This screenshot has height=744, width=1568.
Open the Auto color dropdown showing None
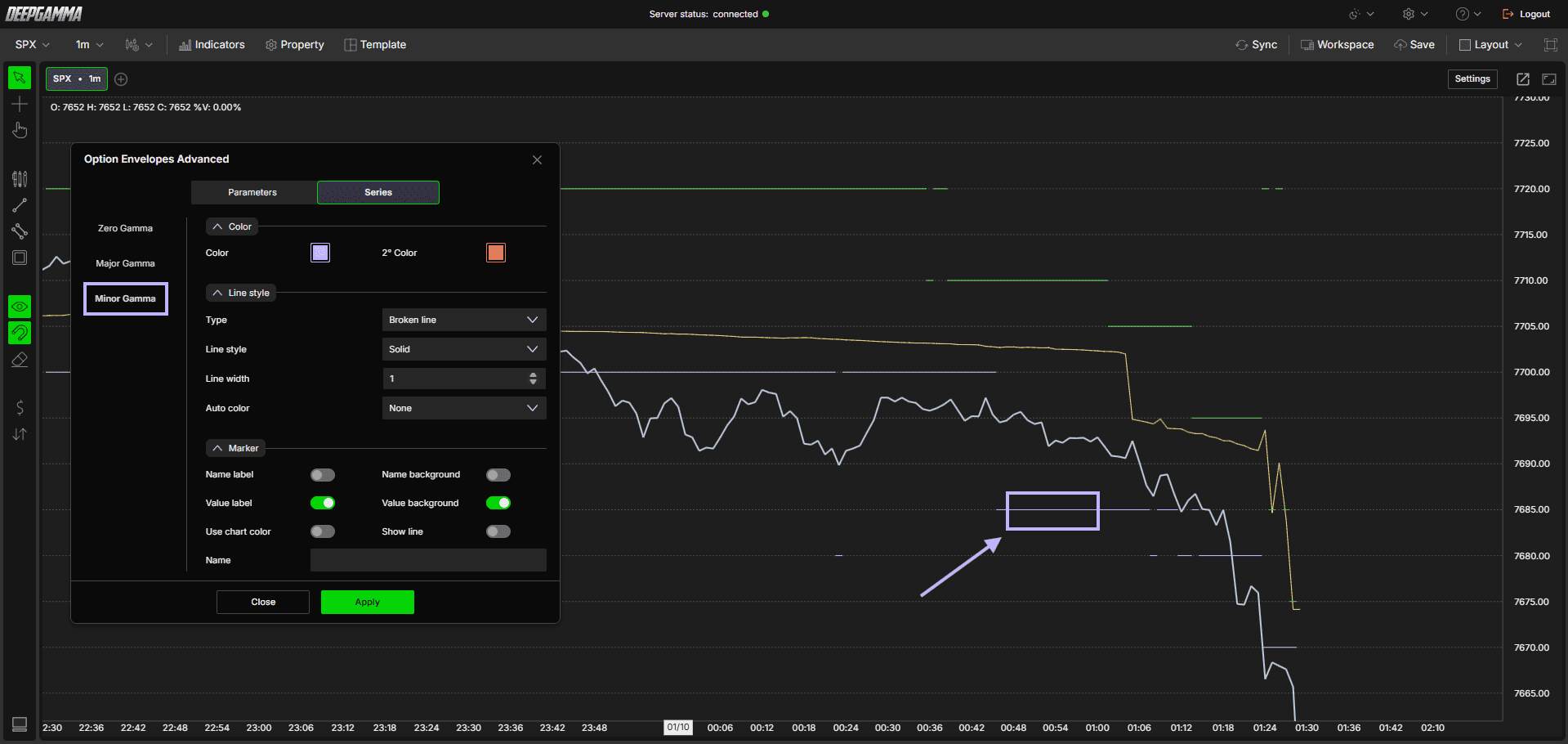click(464, 408)
